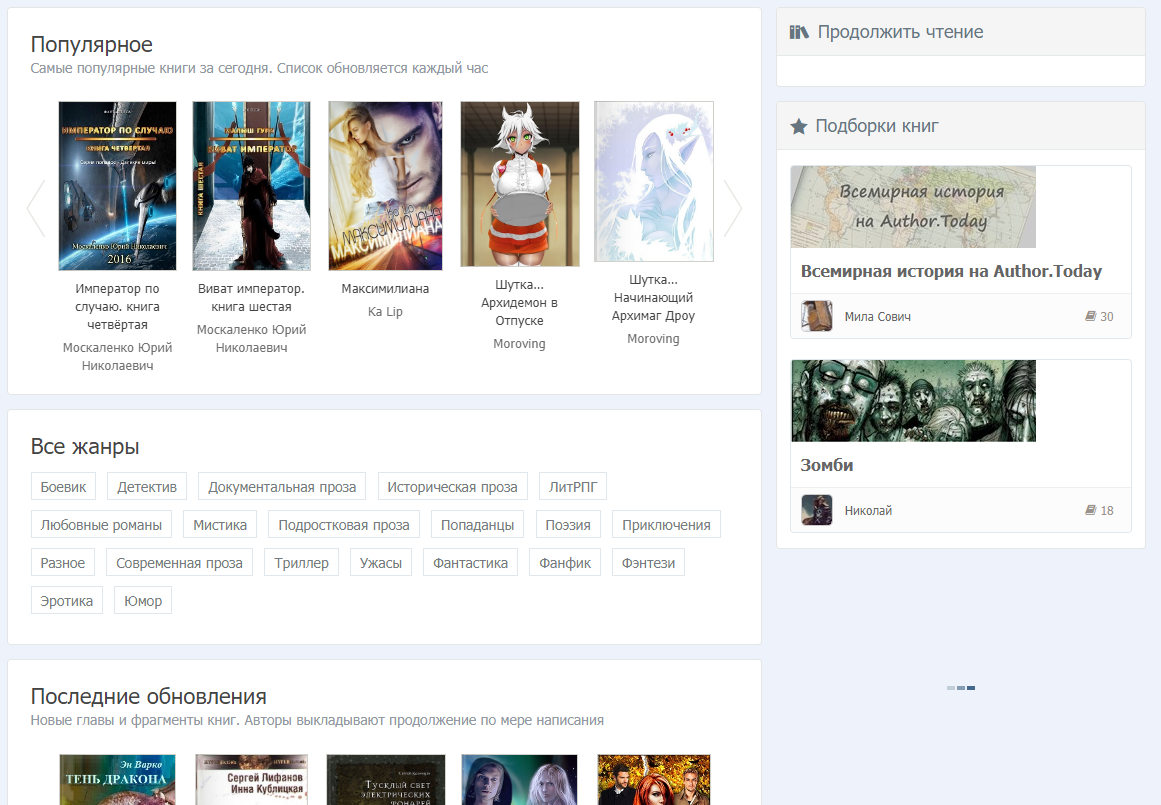Open author Moroving under Архидемон в Отпуске
The height and width of the screenshot is (805, 1161).
(519, 343)
